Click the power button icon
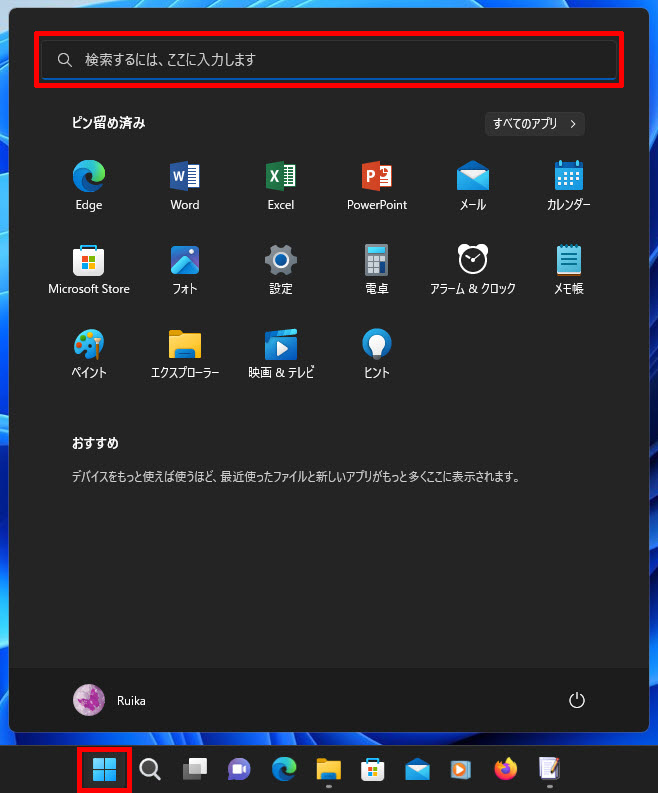The height and width of the screenshot is (793, 658). [x=576, y=700]
